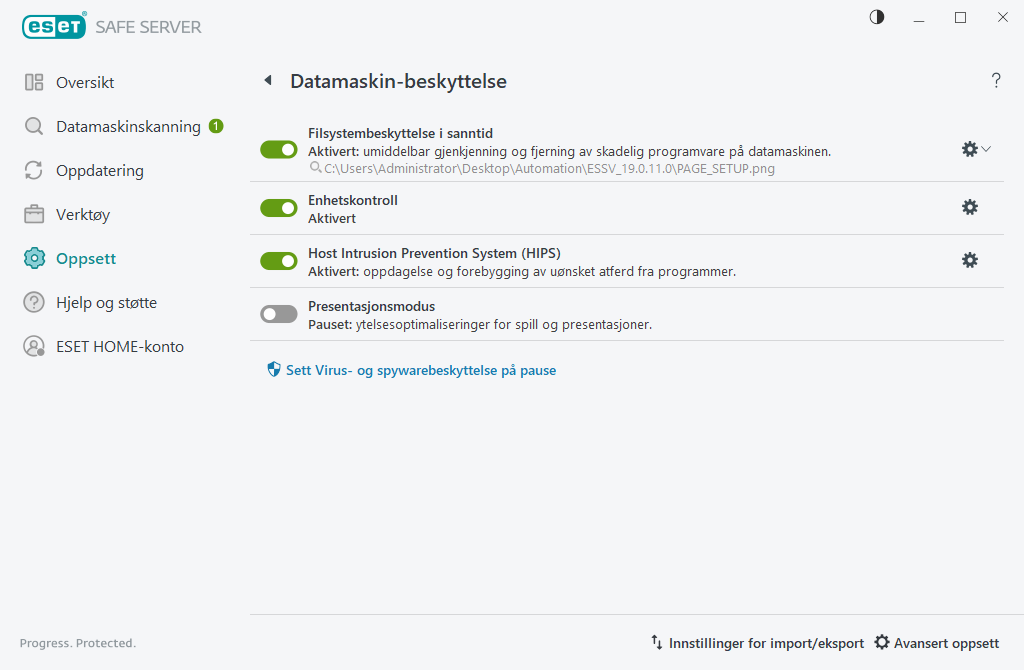Collapse Datamaskin-beskyttelse with the back arrow
The image size is (1024, 670).
coord(267,80)
